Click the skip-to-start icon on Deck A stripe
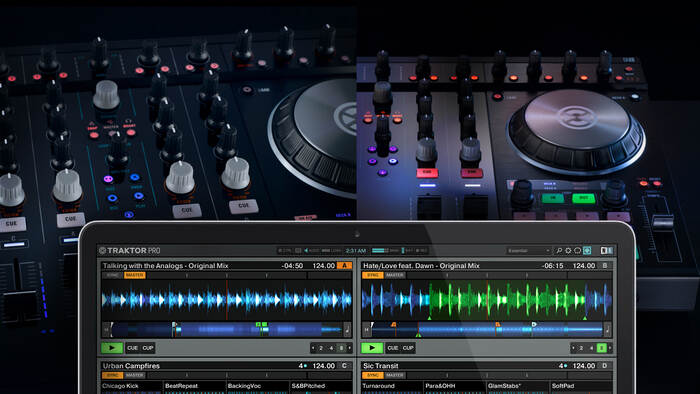 (x=106, y=330)
